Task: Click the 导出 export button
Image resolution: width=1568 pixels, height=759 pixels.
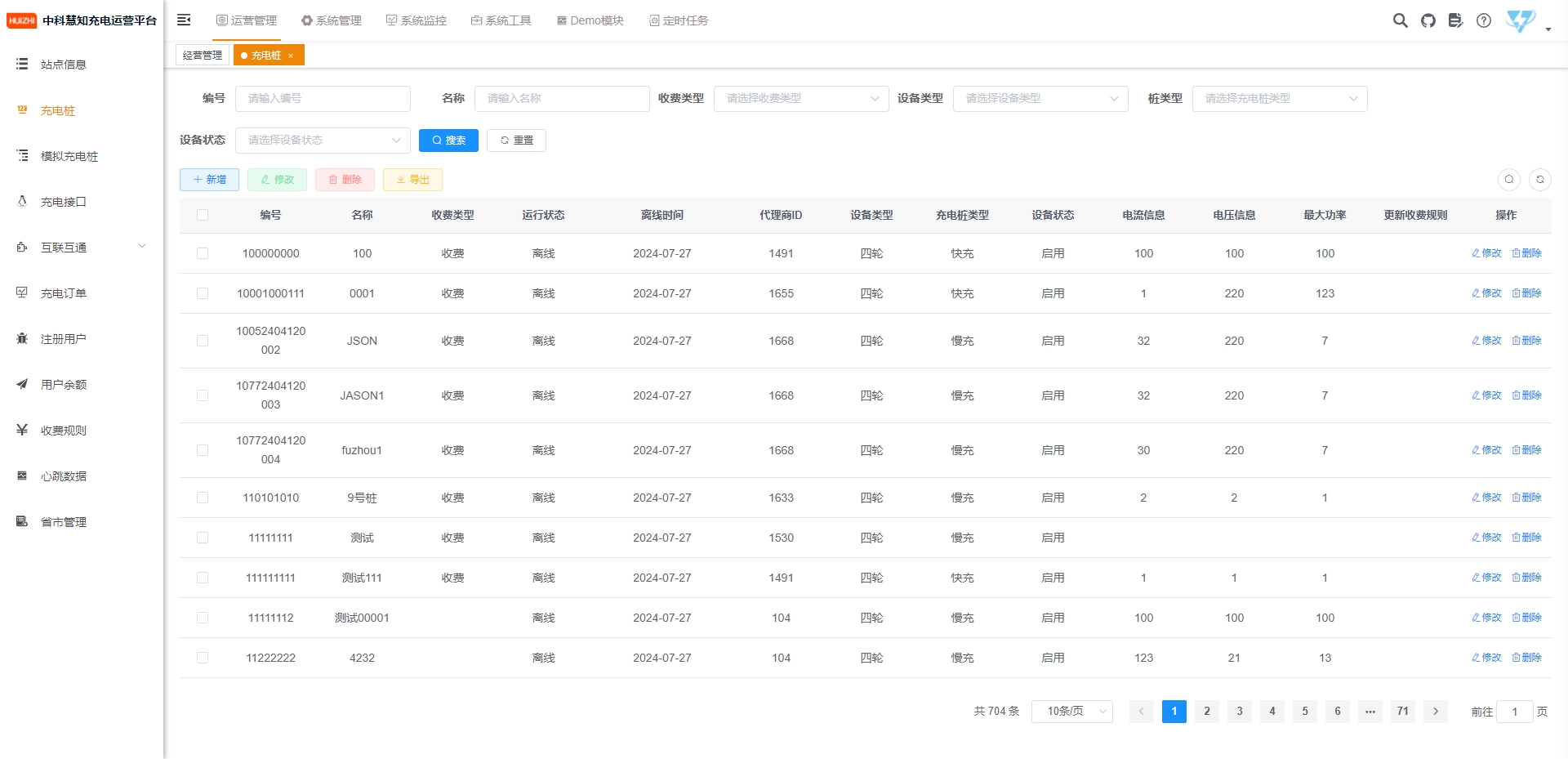Action: coord(412,180)
